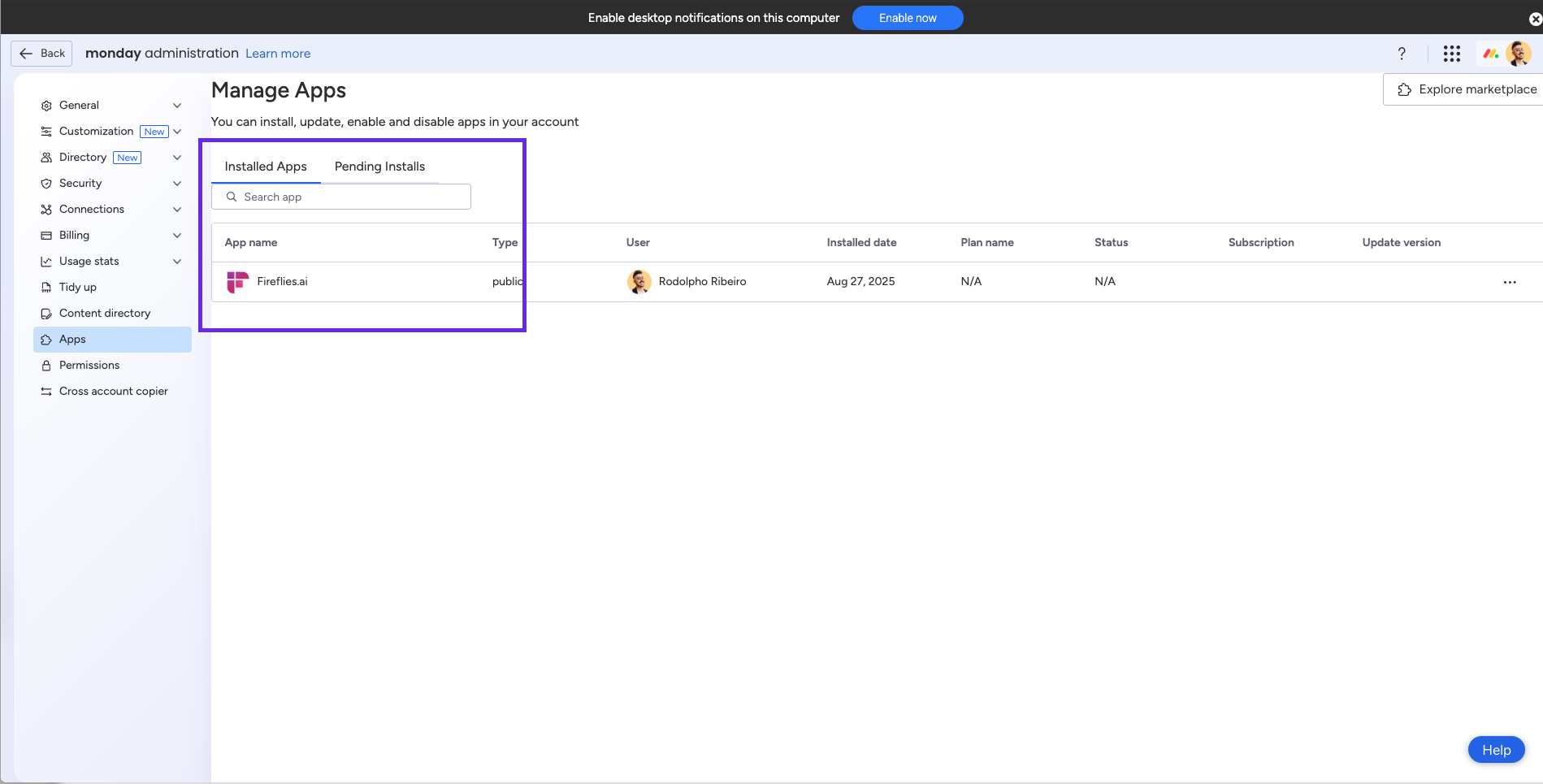Click the Search app input field
This screenshot has height=784, width=1543.
[x=349, y=197]
